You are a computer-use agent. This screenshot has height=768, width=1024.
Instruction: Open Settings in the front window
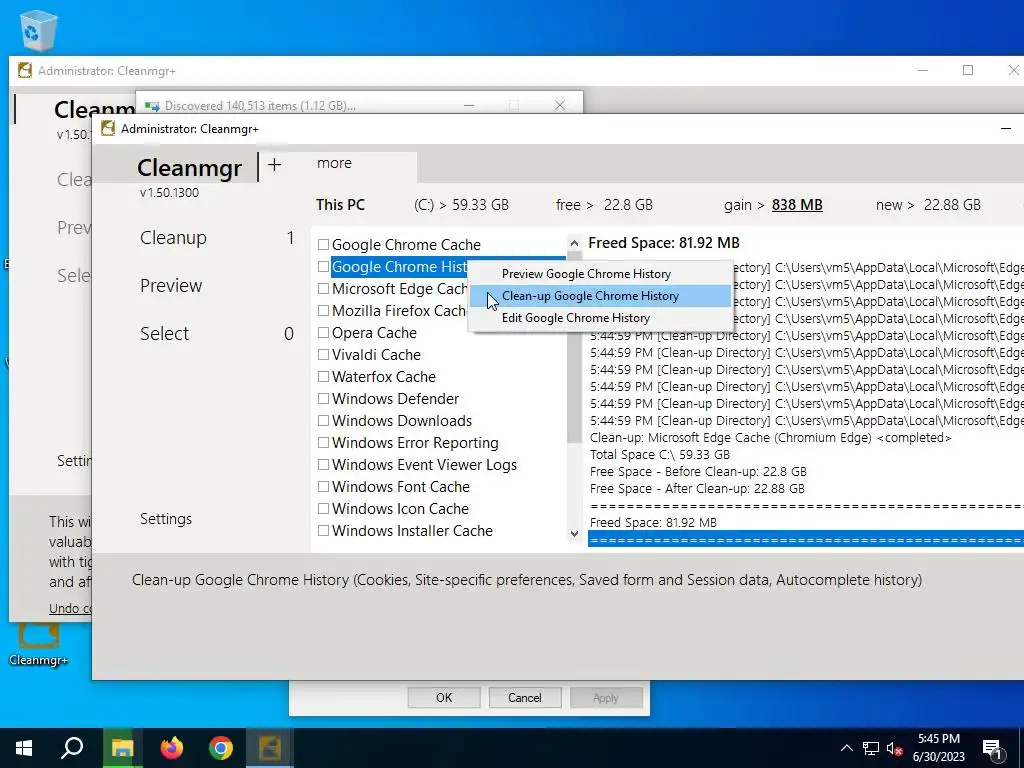pyautogui.click(x=166, y=519)
